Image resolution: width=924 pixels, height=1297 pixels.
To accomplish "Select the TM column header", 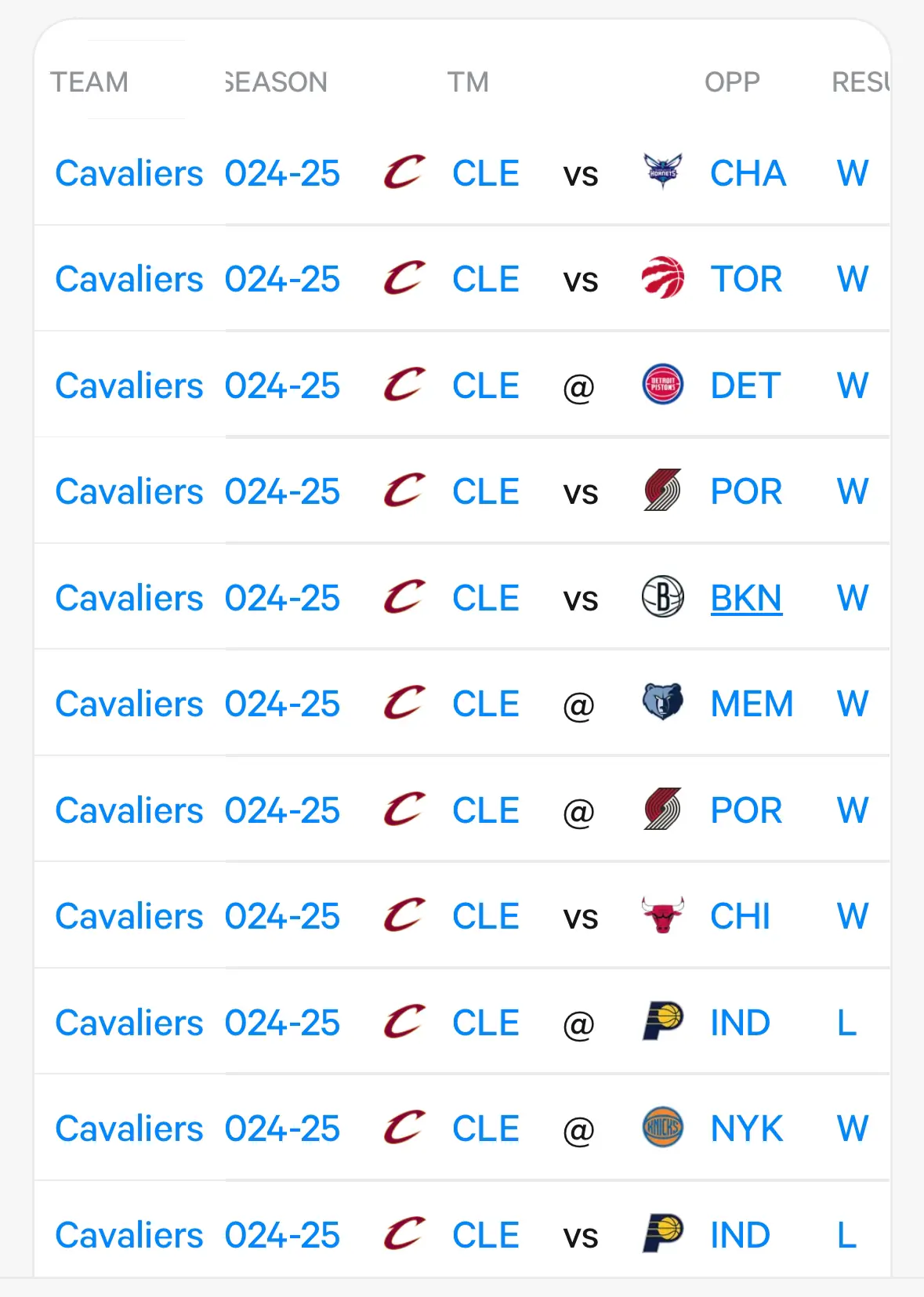I will point(468,82).
